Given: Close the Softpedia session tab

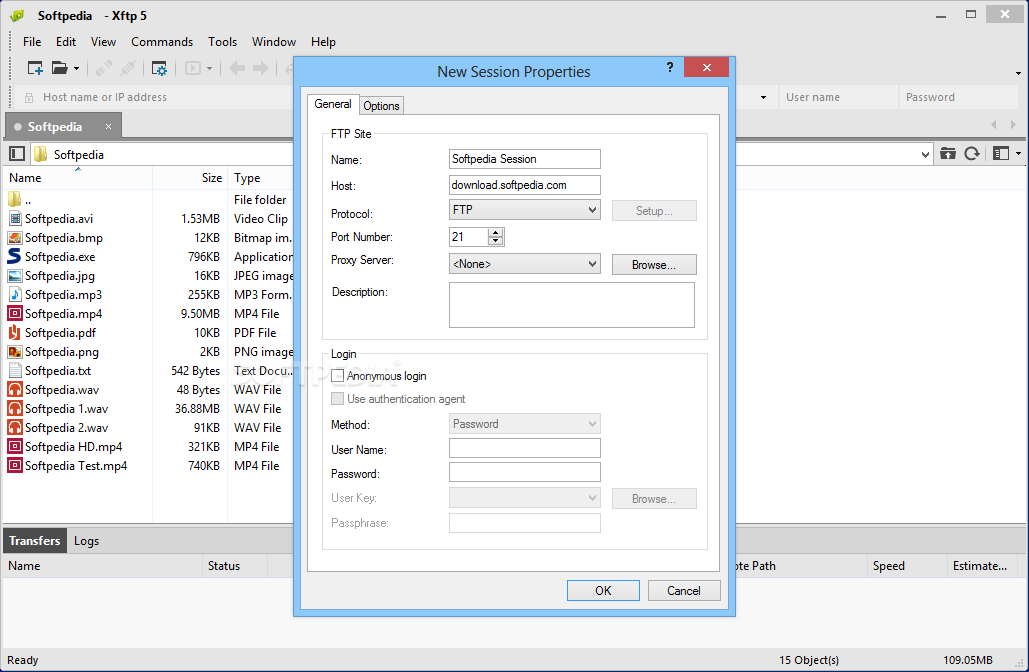Looking at the screenshot, I should (x=108, y=126).
